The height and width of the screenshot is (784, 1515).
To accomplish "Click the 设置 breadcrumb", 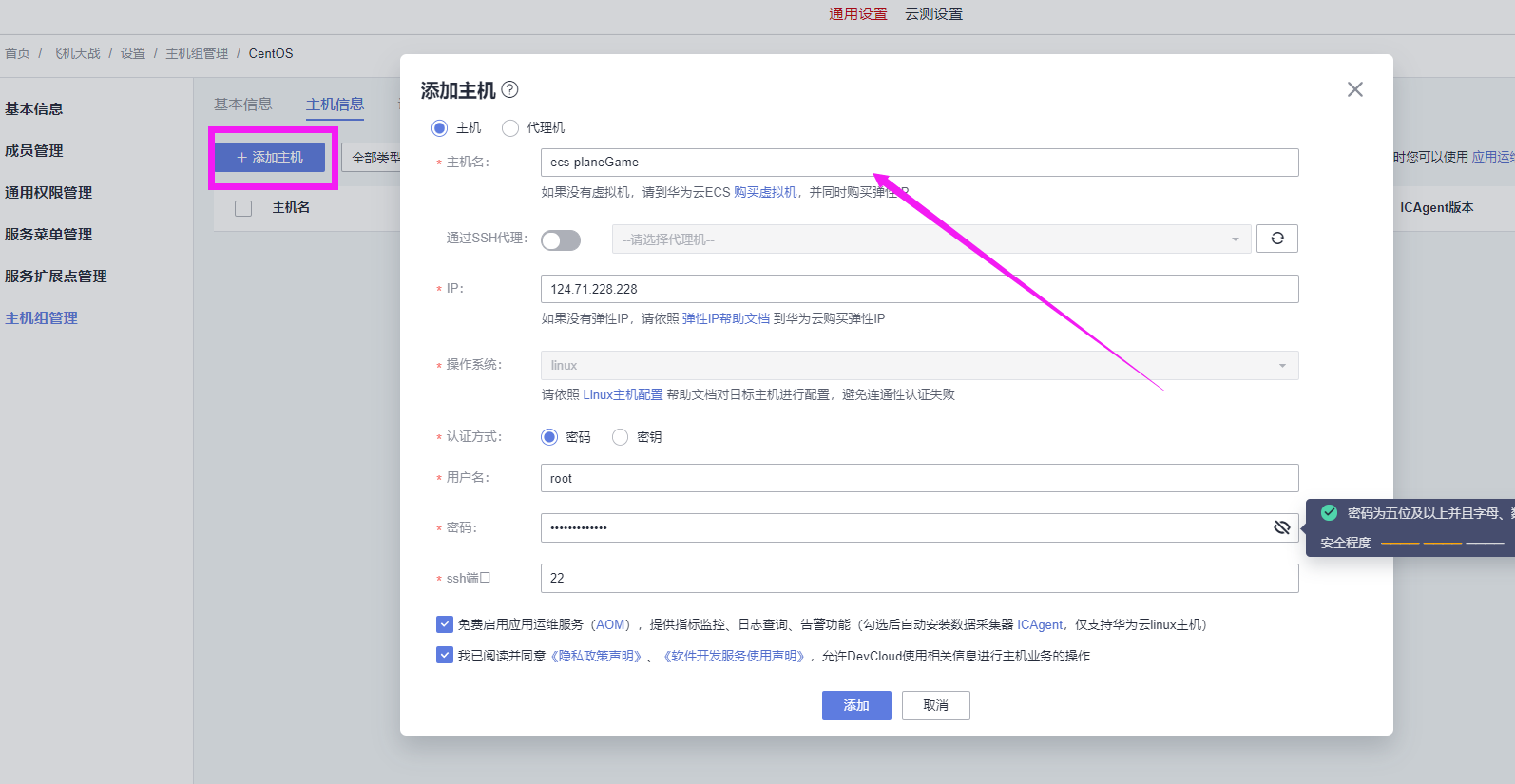I will coord(133,53).
